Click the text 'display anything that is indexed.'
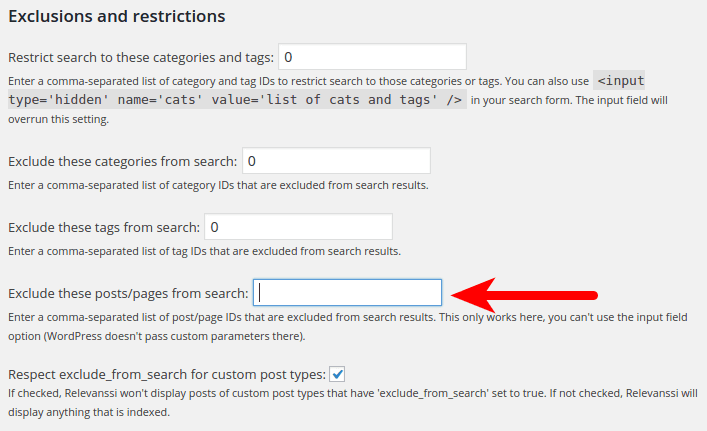 tap(89, 413)
